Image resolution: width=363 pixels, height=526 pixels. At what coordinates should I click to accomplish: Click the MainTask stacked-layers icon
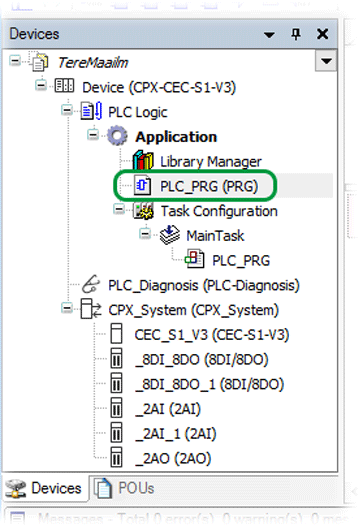[x=169, y=235]
